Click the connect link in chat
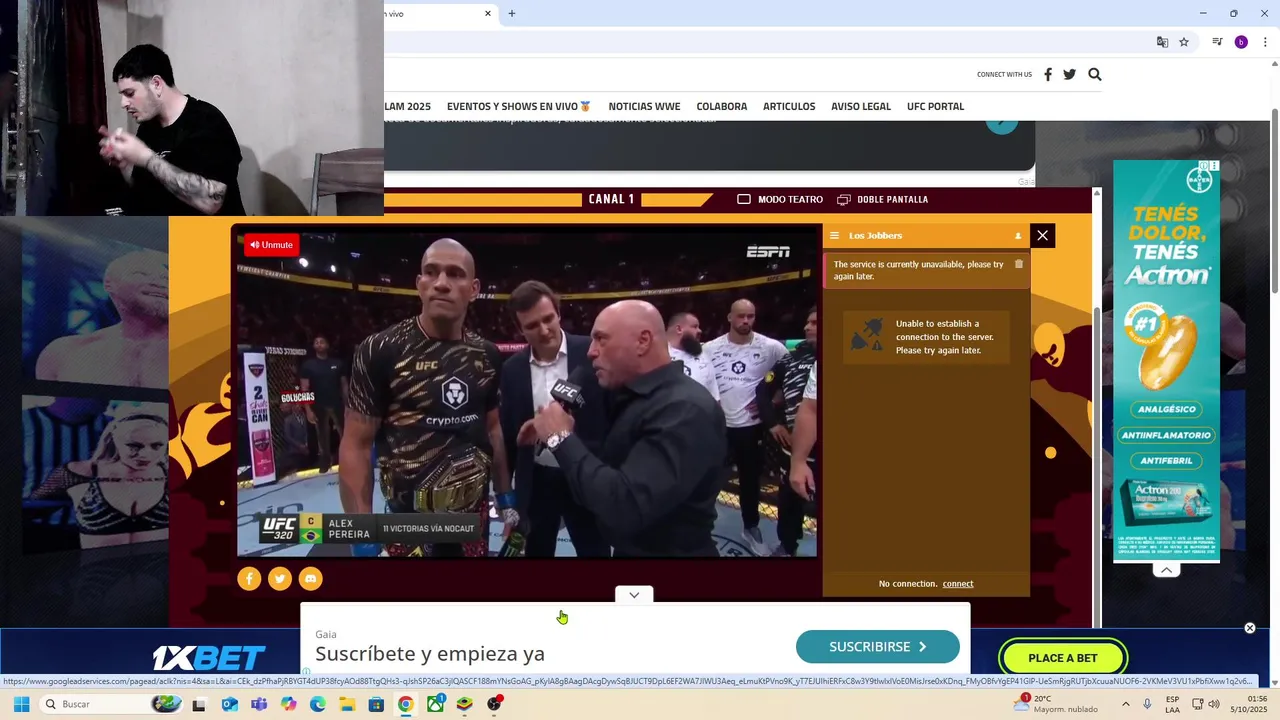1280x720 pixels. click(x=958, y=584)
